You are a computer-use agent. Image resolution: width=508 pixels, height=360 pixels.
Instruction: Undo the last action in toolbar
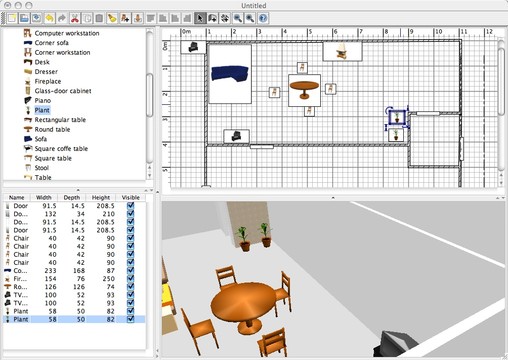(49, 18)
